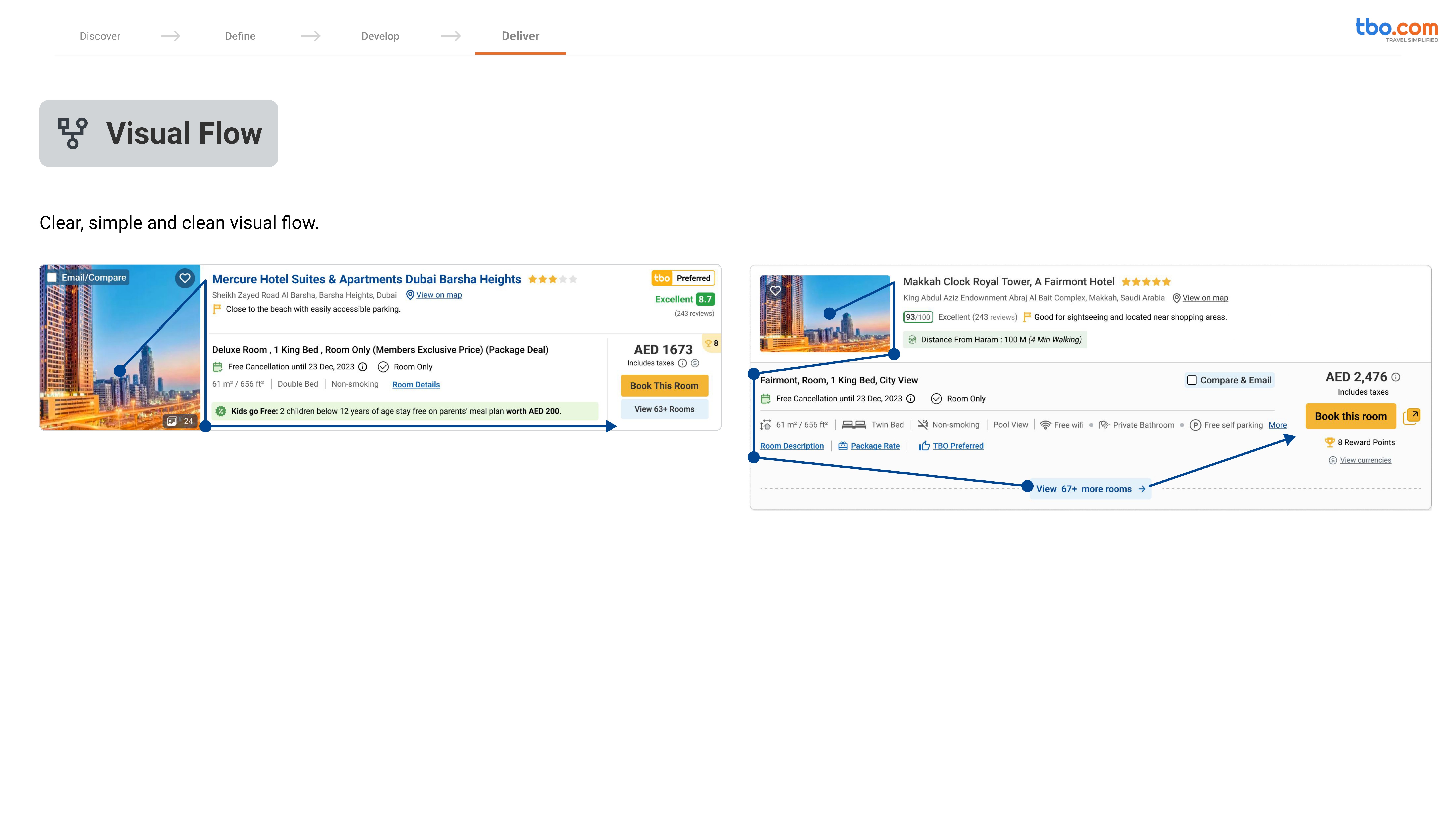Click info icon beside AED 2,476
The image size is (1456, 819).
tap(1396, 377)
